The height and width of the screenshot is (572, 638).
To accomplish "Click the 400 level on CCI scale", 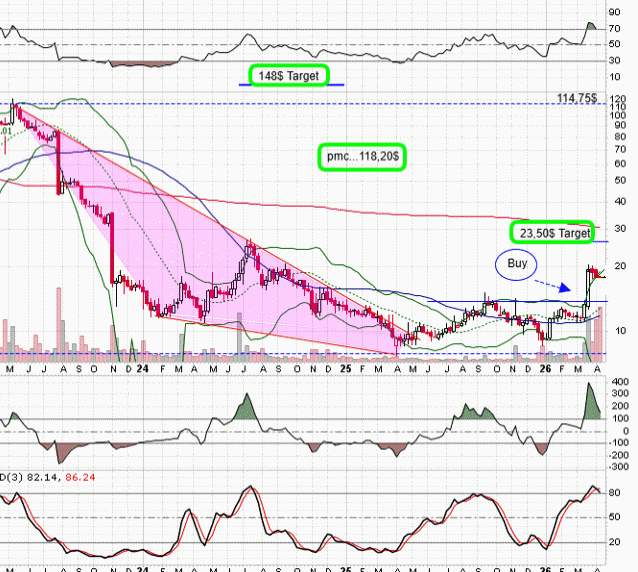I will [x=619, y=382].
